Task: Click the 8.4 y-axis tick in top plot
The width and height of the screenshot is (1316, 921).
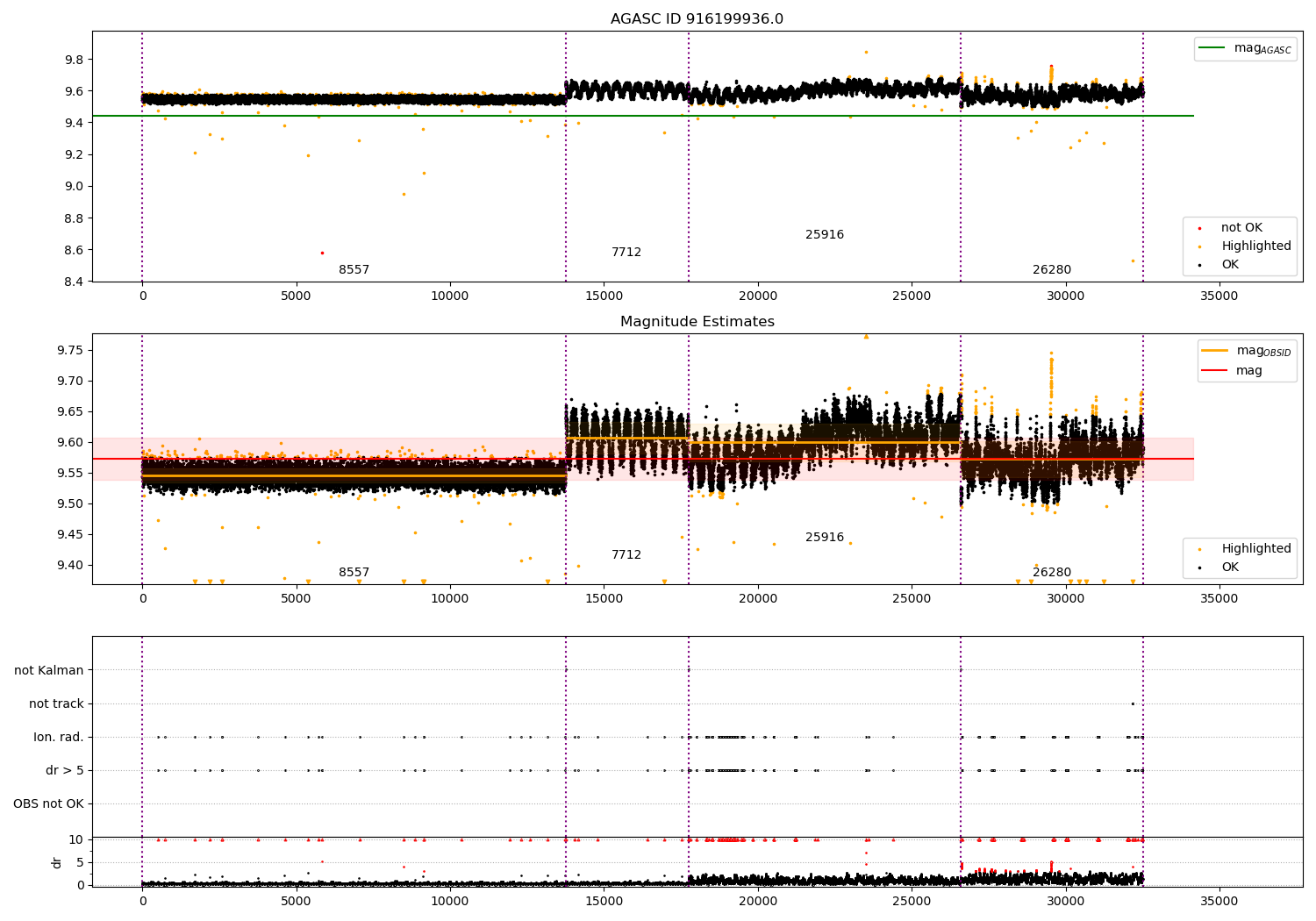Action: 74,282
